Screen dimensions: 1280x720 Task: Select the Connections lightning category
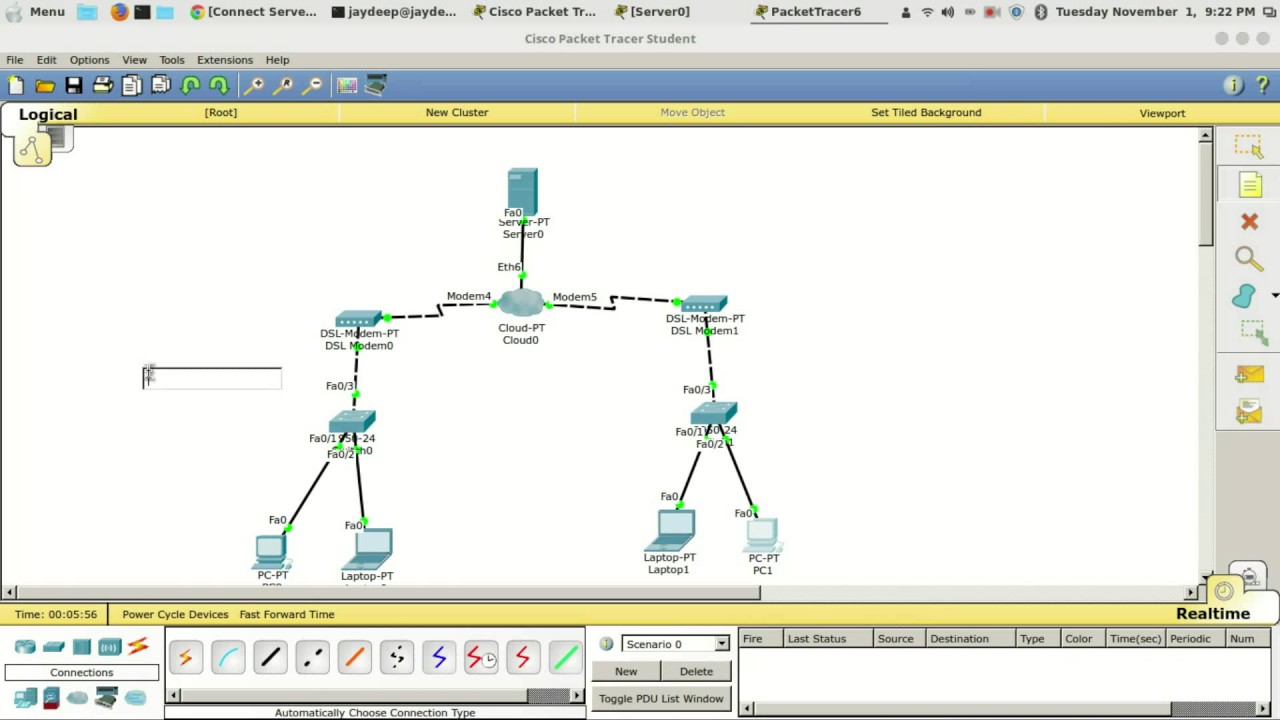tap(138, 646)
